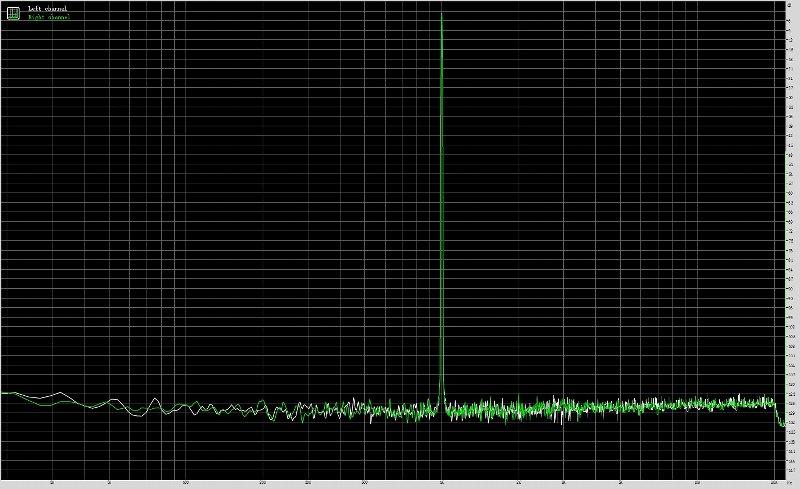Click the topmost value on the dB scale

790,4
